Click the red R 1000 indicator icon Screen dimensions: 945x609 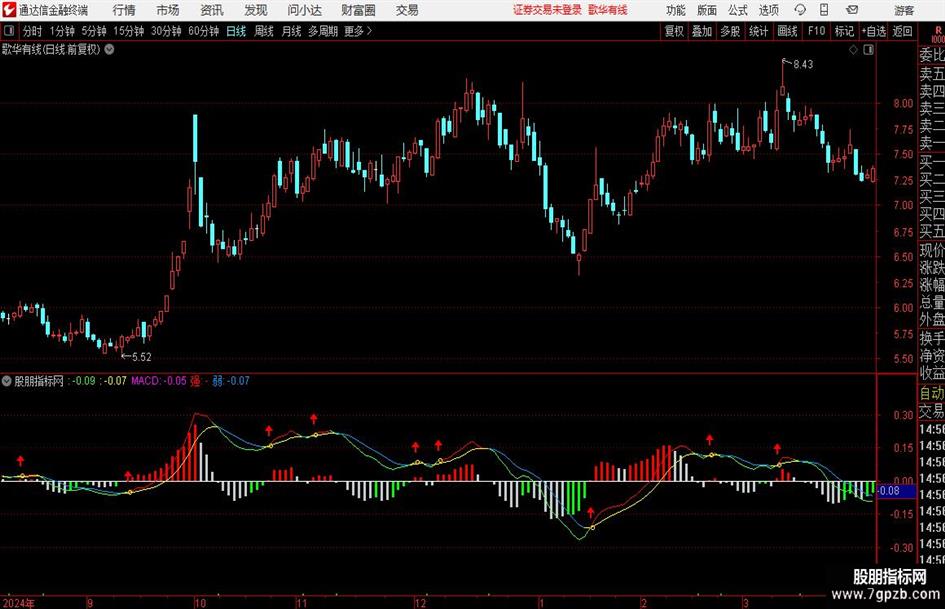[938, 35]
